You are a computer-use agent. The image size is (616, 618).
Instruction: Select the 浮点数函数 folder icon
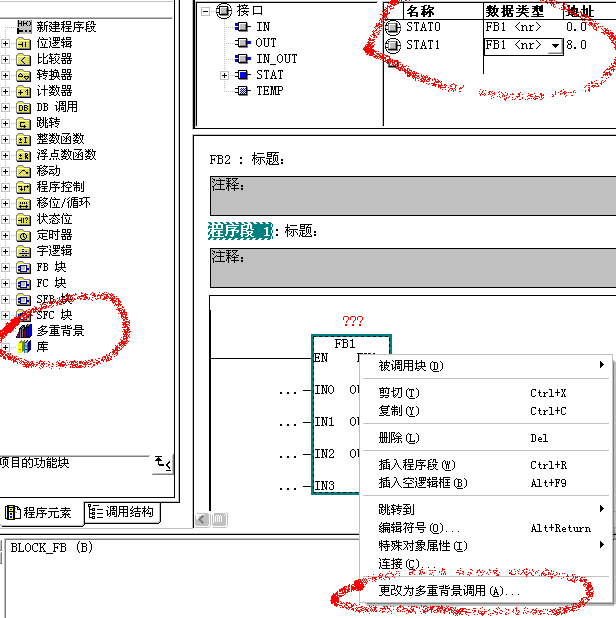click(x=24, y=155)
